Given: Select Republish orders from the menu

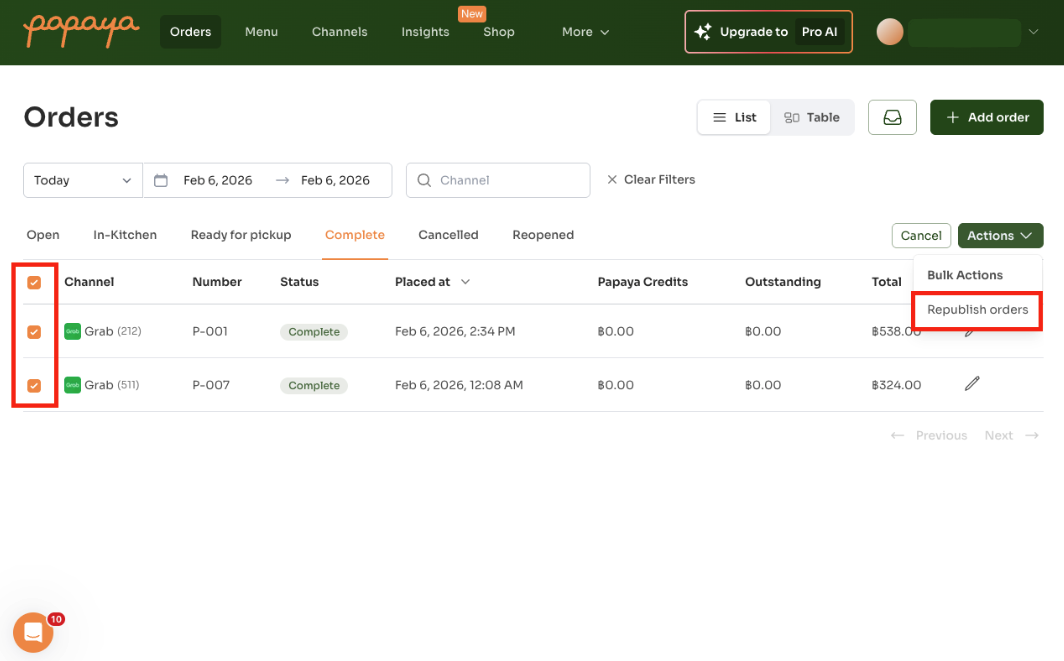Looking at the screenshot, I should coord(976,310).
